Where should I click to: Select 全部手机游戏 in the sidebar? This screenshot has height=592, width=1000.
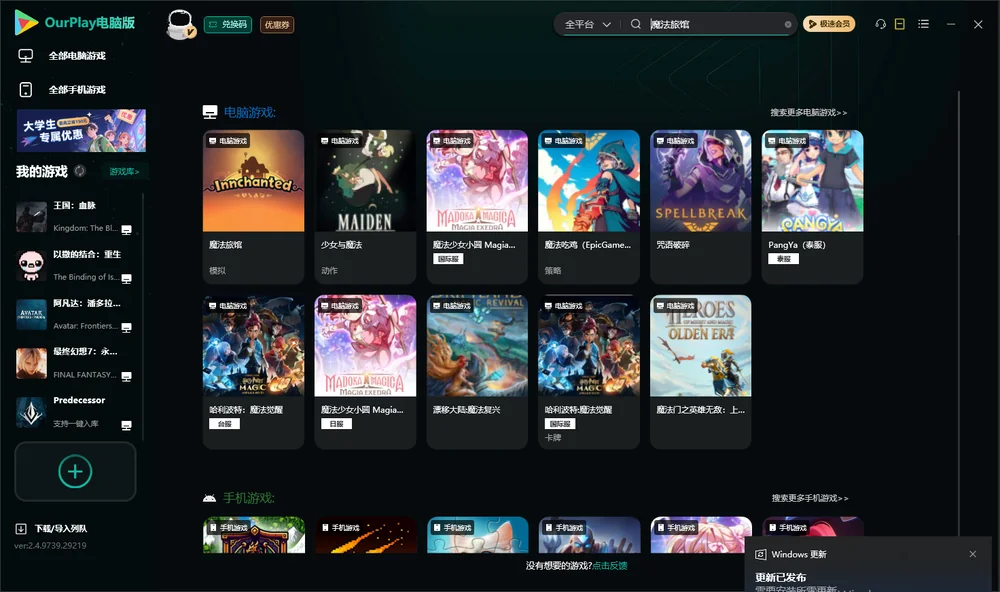pos(77,89)
